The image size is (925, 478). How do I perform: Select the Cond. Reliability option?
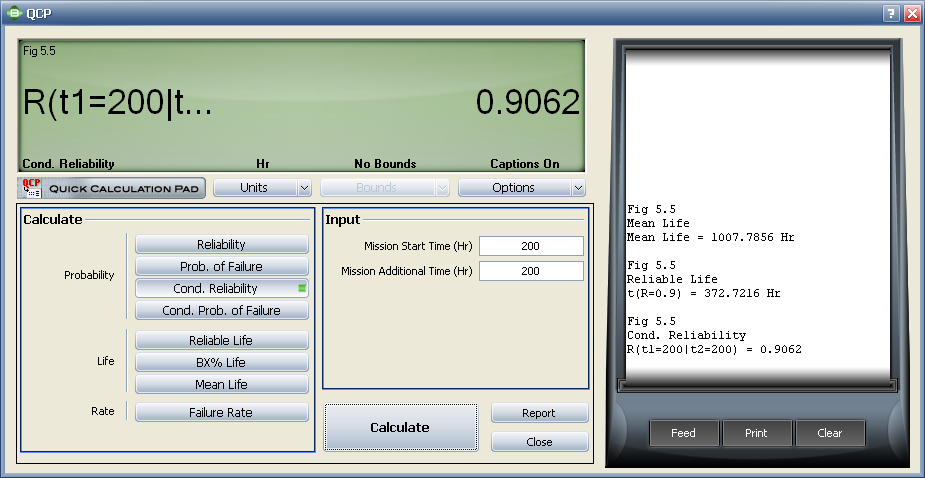point(222,289)
